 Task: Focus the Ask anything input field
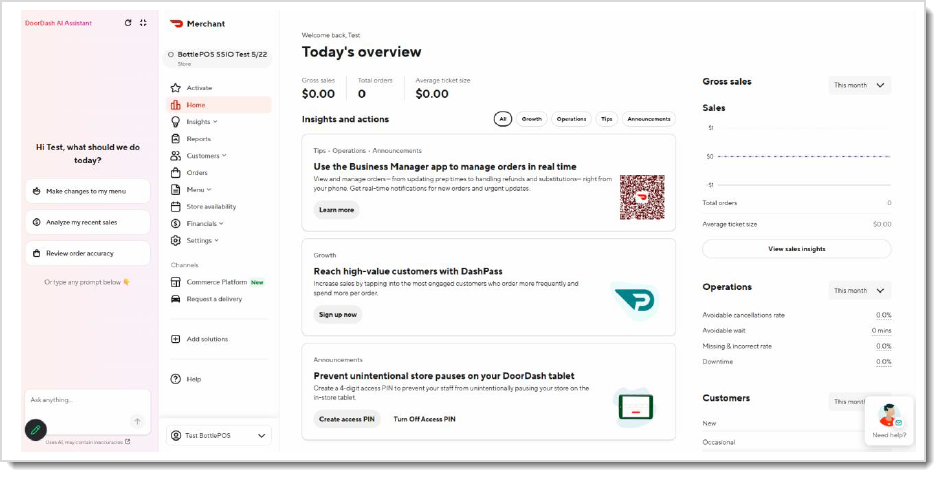tap(88, 411)
